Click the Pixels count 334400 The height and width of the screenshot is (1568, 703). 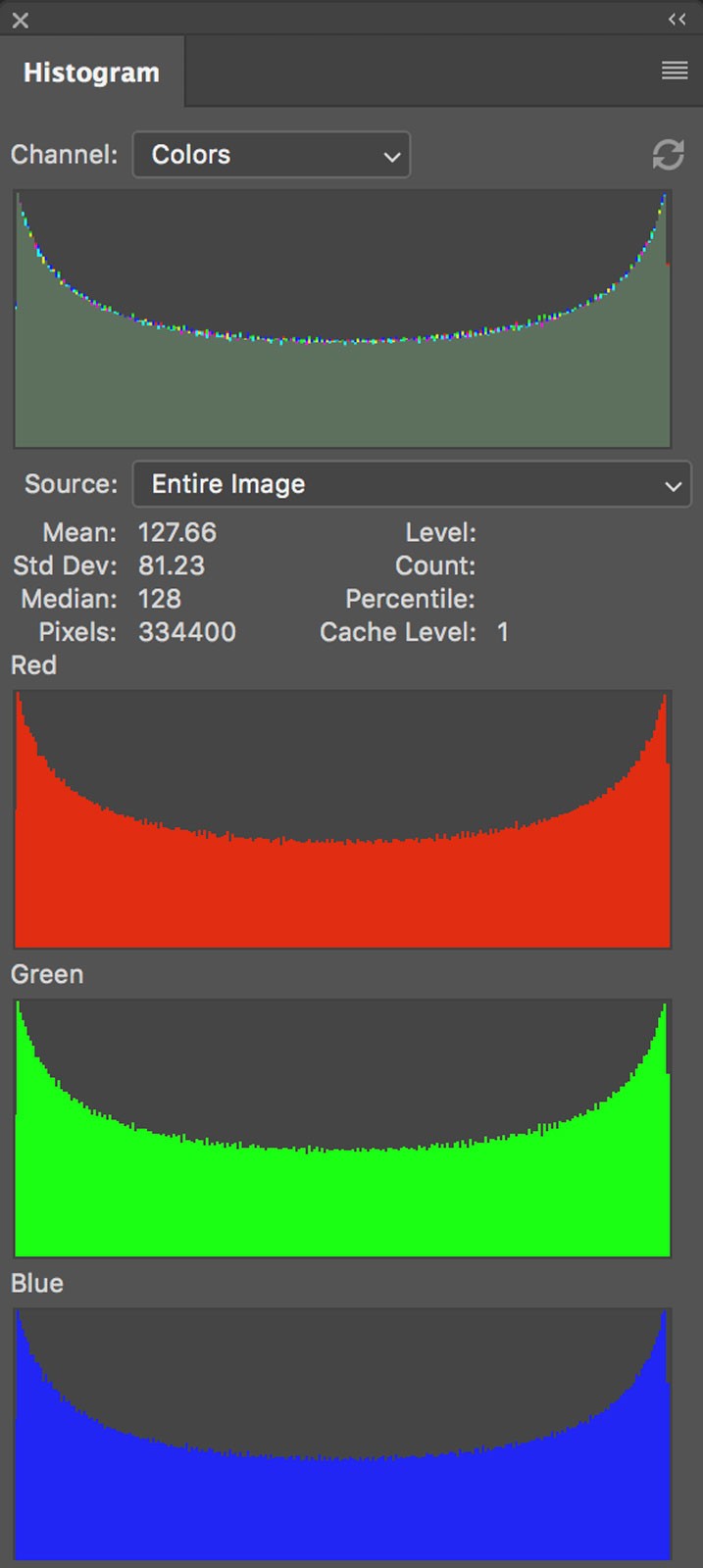point(187,632)
